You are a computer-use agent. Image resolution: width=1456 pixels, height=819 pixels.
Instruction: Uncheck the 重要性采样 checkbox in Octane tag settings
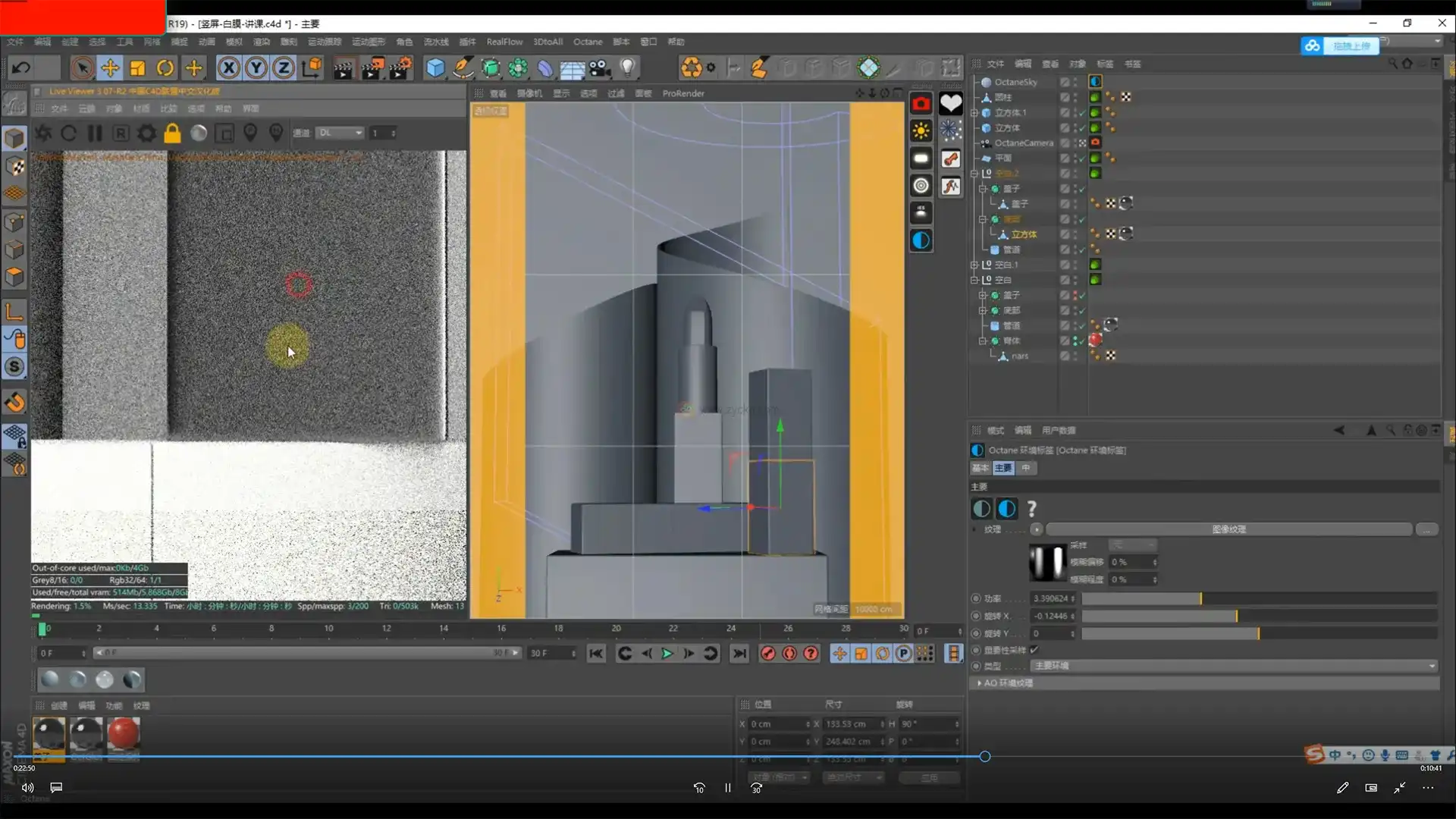point(1035,650)
